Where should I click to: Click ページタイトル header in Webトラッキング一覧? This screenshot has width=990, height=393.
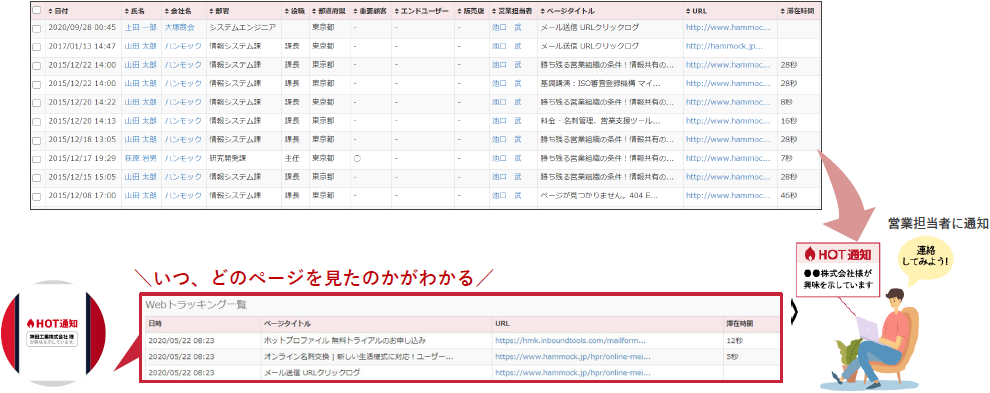(x=287, y=323)
